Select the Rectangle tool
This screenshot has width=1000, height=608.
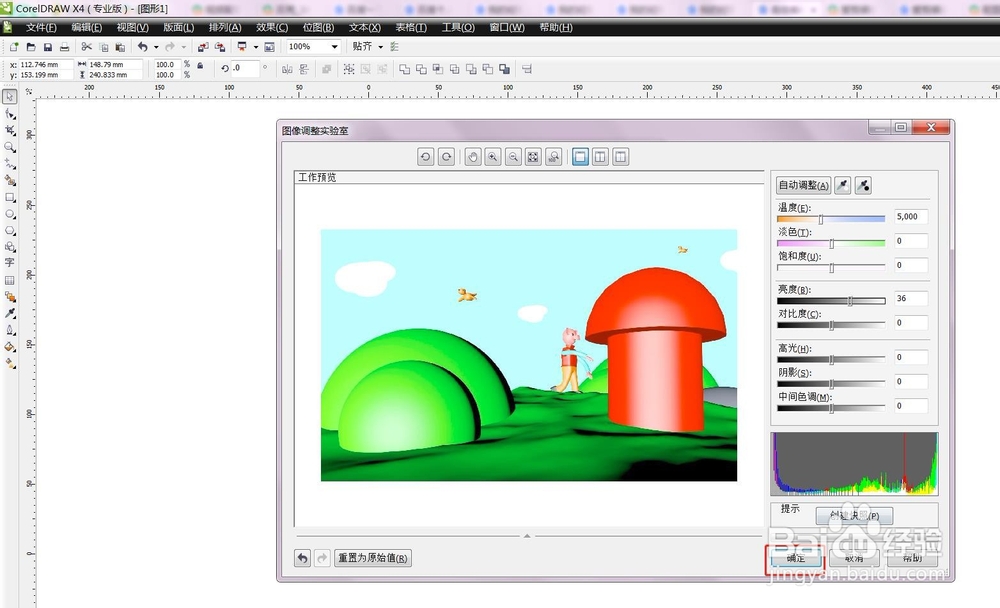click(10, 198)
